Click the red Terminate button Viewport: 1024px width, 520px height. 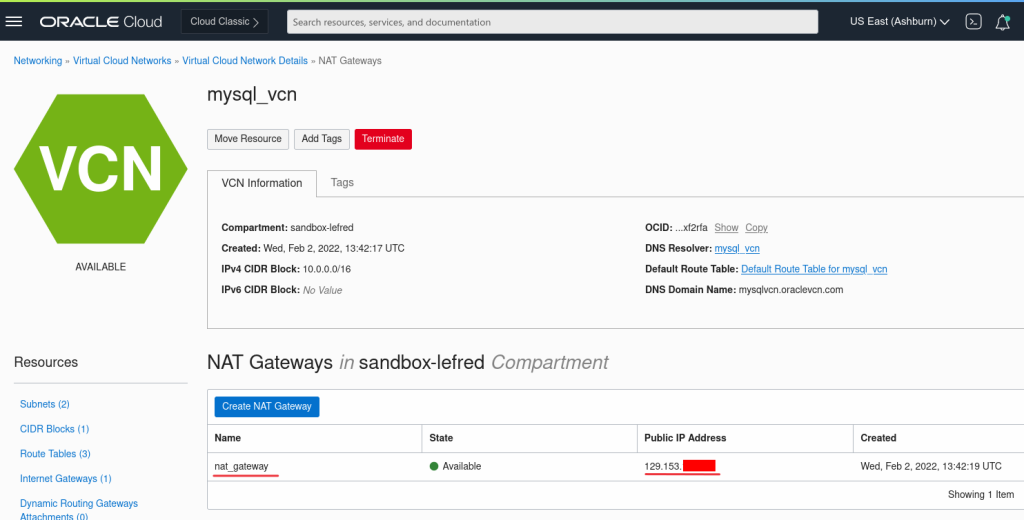(x=383, y=139)
